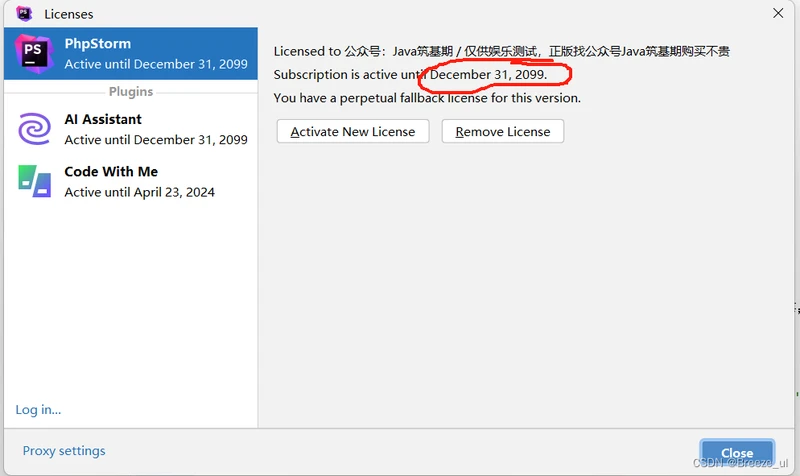Image resolution: width=800 pixels, height=476 pixels.
Task: Click the Plugins section header label
Action: click(131, 92)
